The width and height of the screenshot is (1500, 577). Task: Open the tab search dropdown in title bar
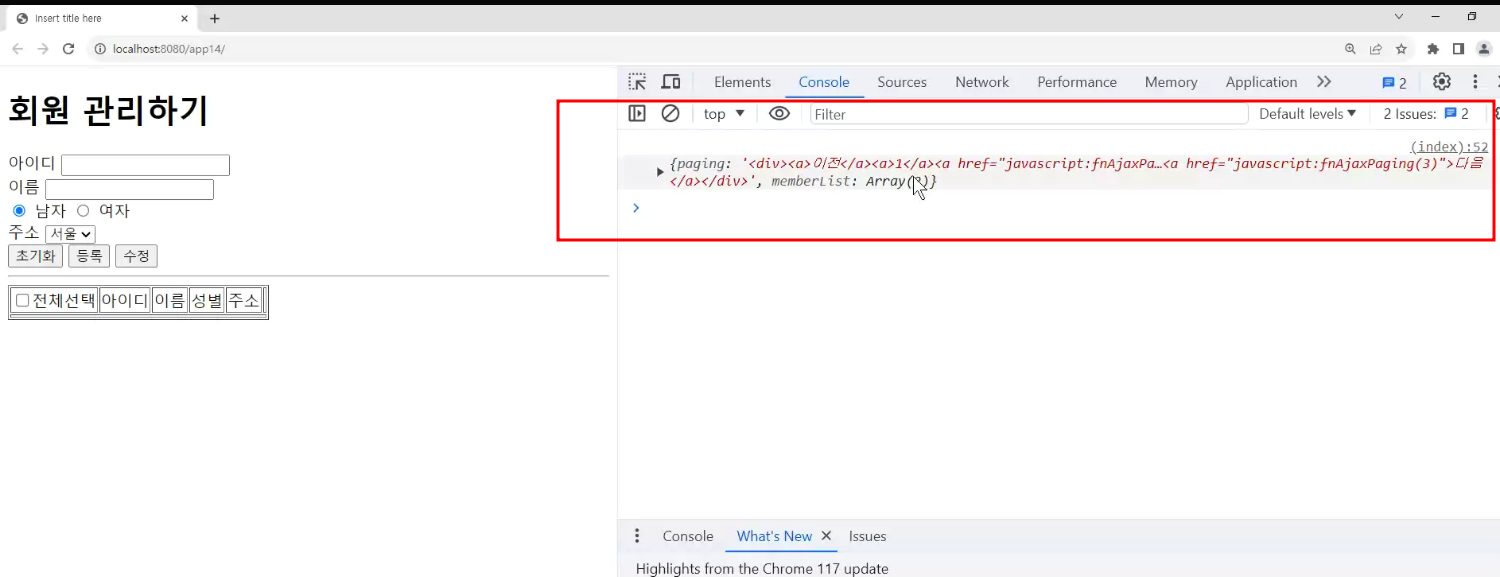pos(1399,17)
